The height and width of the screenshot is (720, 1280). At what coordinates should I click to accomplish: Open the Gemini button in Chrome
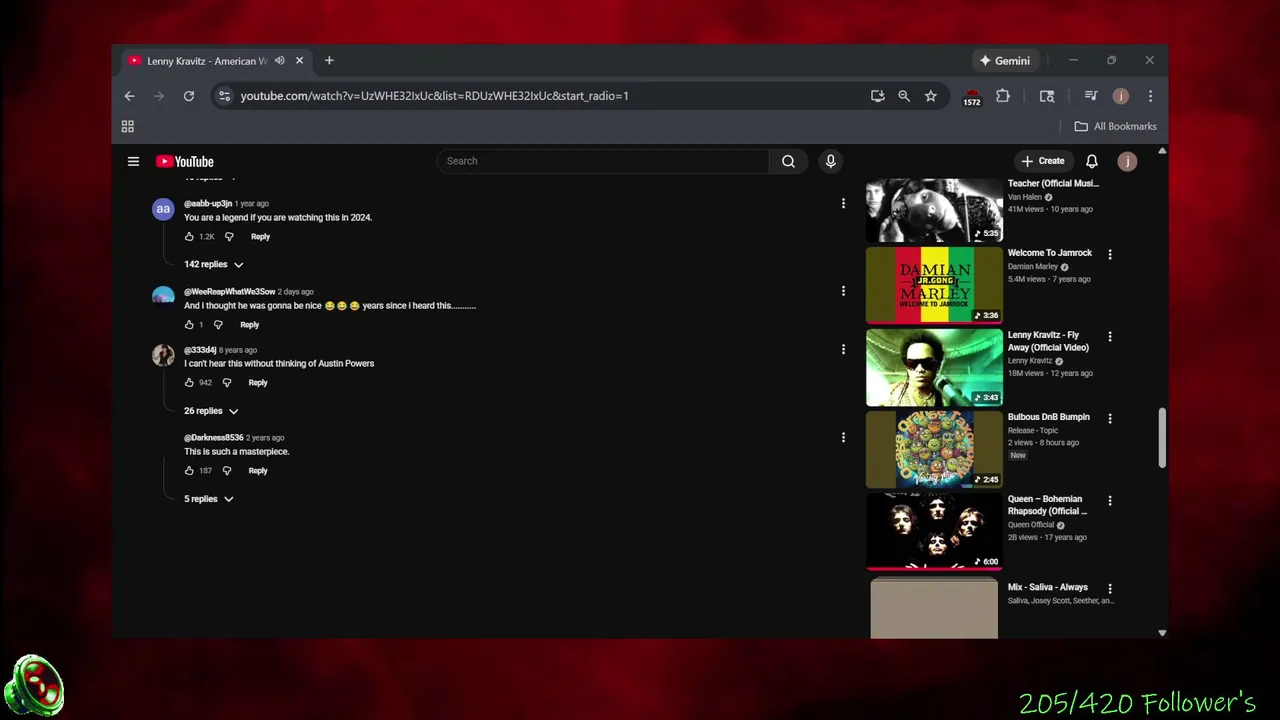[1005, 61]
